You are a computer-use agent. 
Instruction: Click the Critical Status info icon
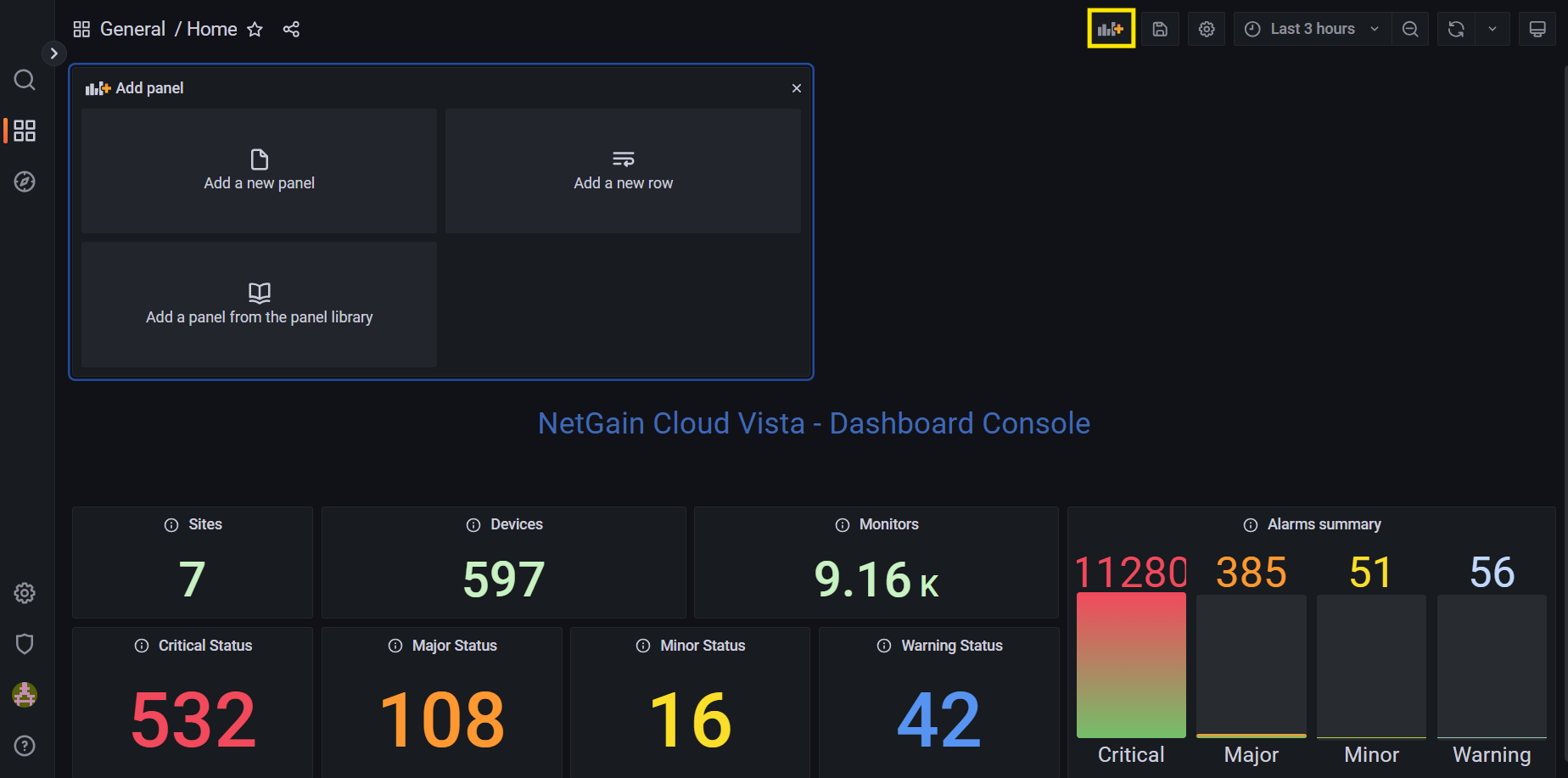(142, 646)
